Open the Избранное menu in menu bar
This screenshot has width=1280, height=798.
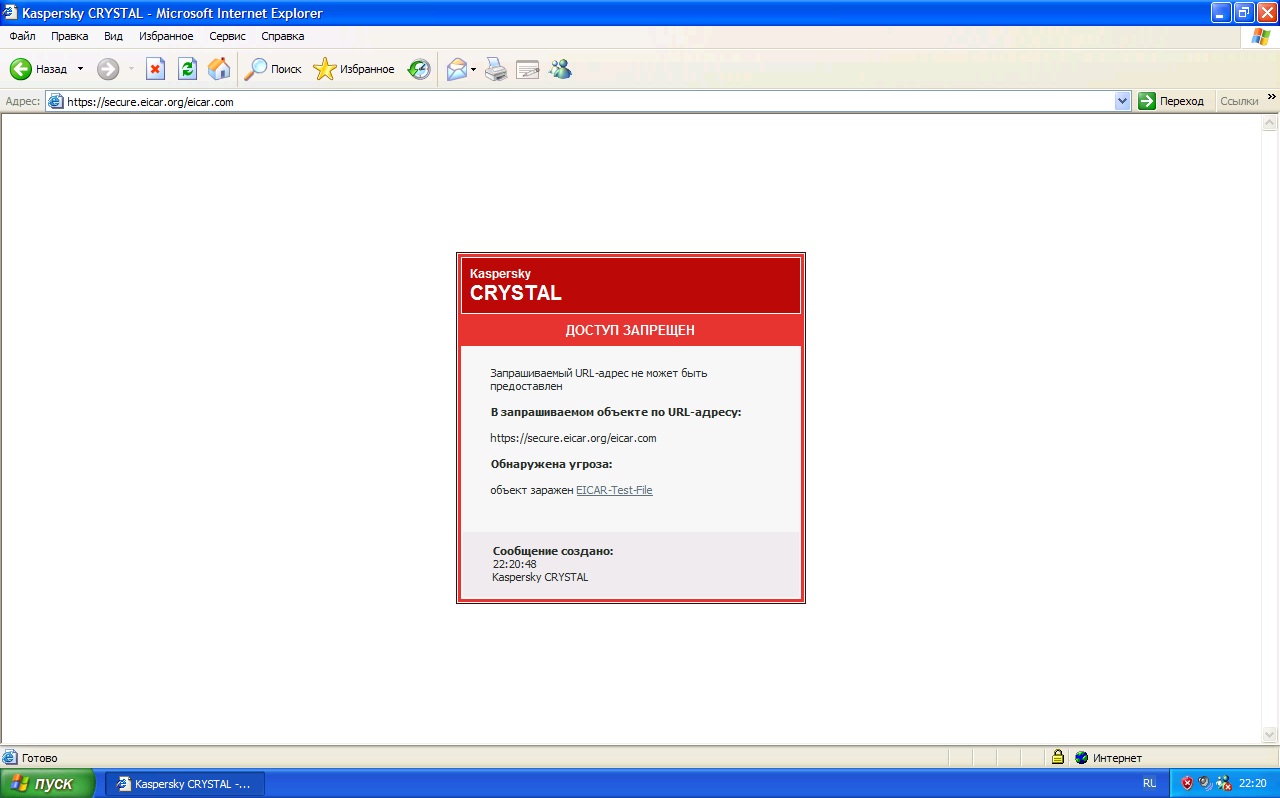[166, 36]
